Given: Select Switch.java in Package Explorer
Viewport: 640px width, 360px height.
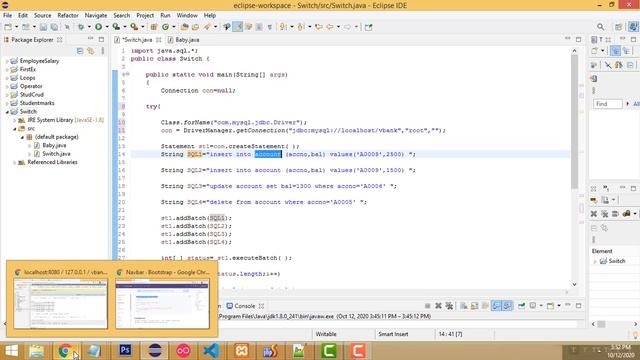Looking at the screenshot, I should [56, 154].
